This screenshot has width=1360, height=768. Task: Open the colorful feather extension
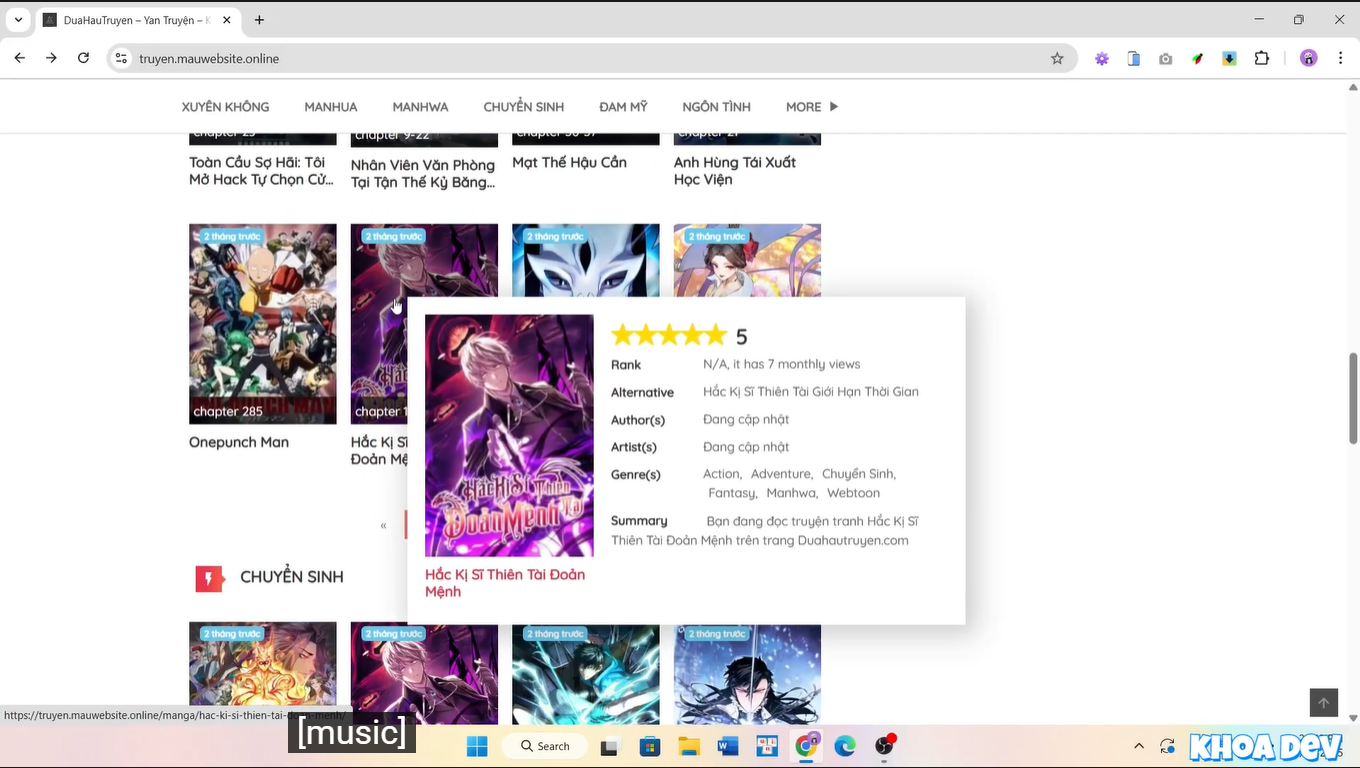[x=1198, y=58]
